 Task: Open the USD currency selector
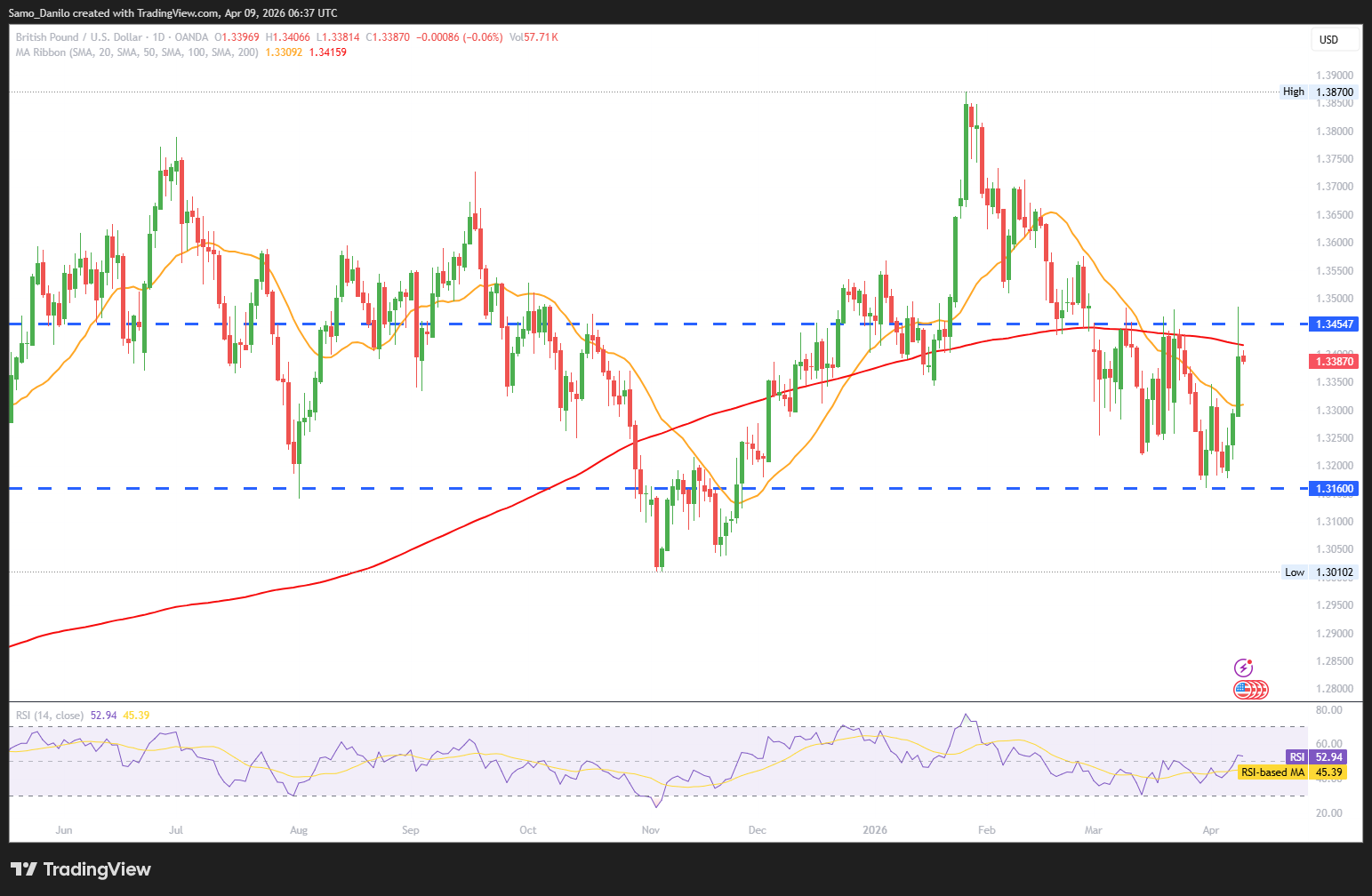pyautogui.click(x=1328, y=39)
